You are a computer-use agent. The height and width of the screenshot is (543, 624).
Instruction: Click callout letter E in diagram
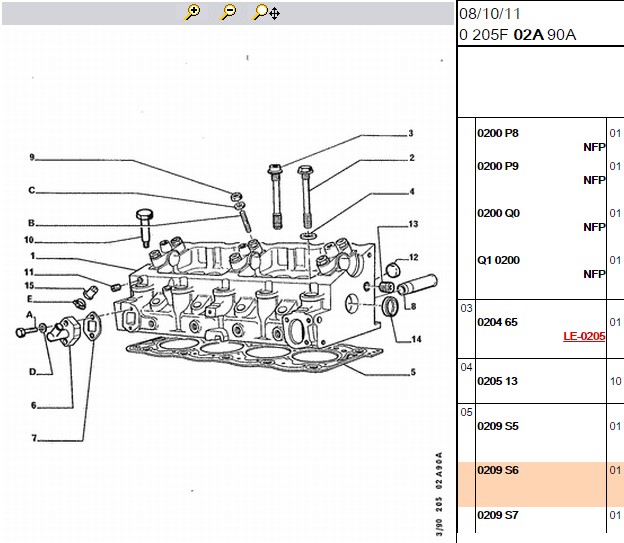coord(30,299)
